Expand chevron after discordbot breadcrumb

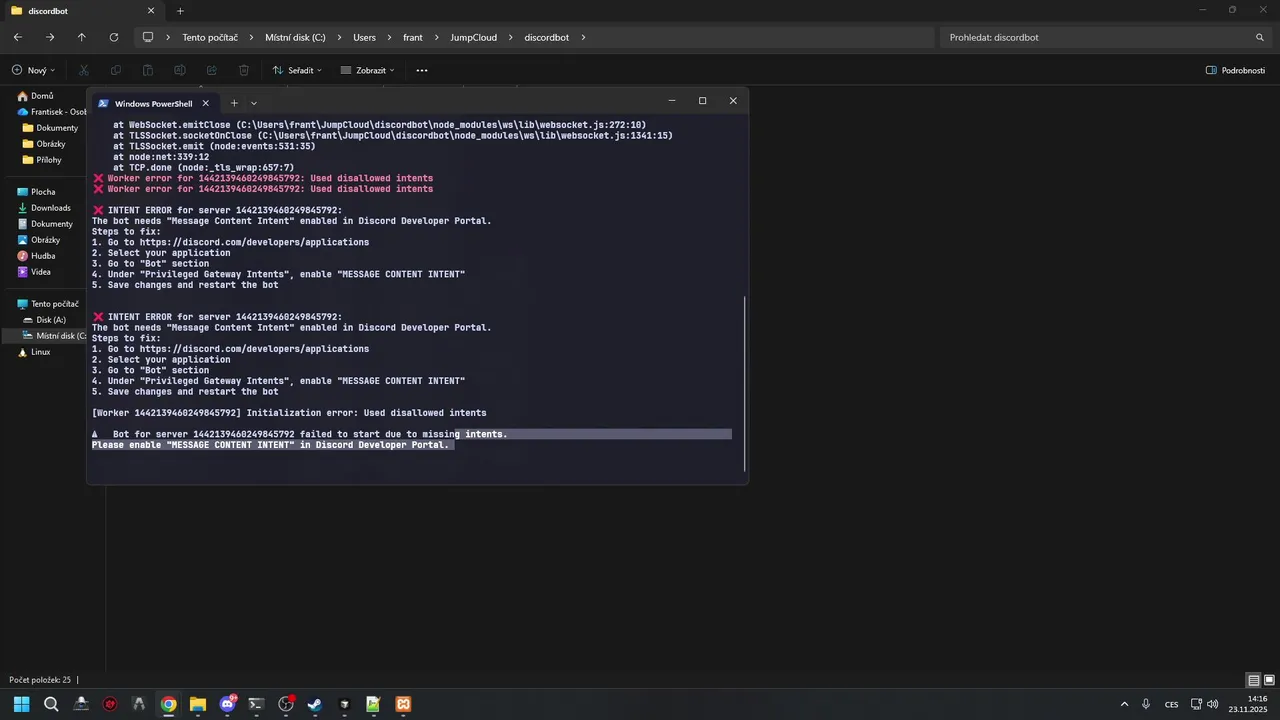coord(583,37)
